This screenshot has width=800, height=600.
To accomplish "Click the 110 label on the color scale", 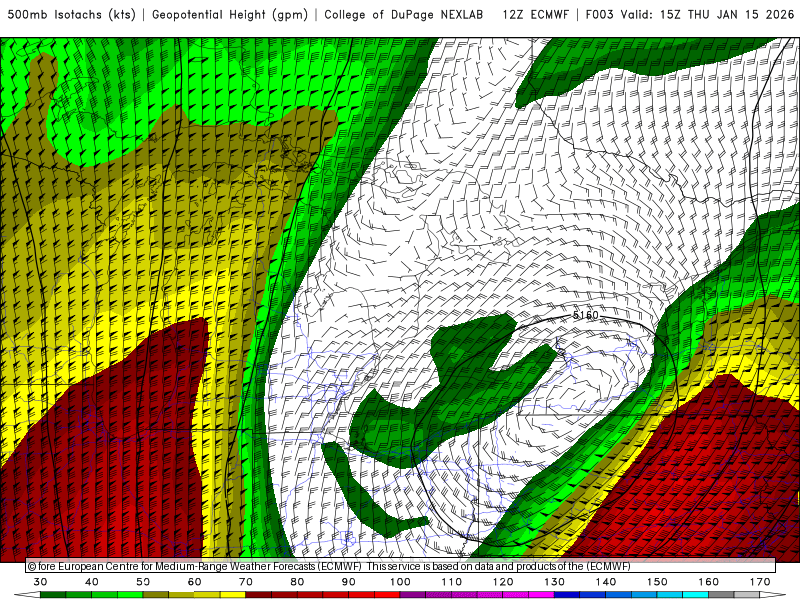I will (x=452, y=582).
